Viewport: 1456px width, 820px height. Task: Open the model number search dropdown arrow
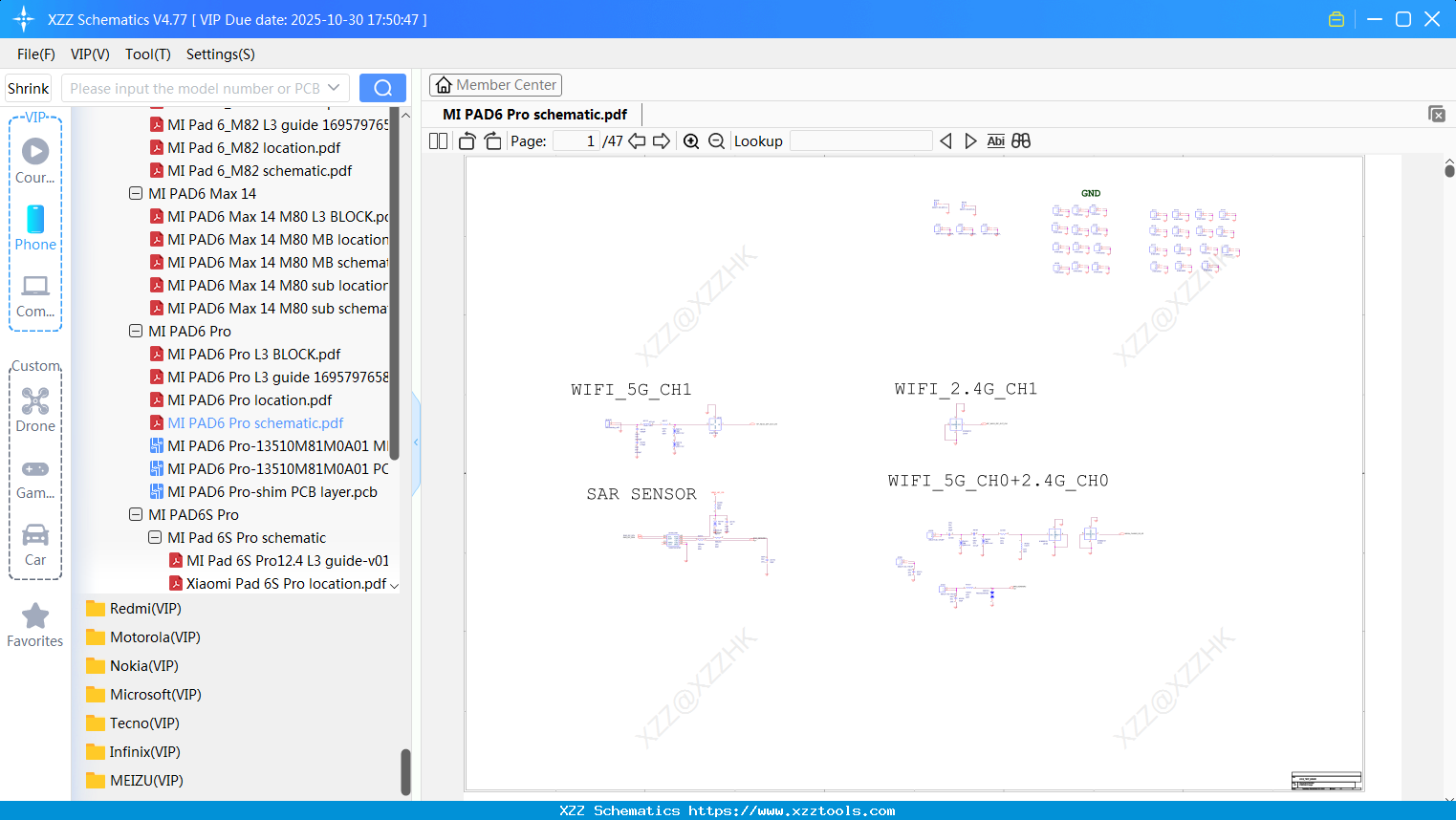[x=334, y=88]
